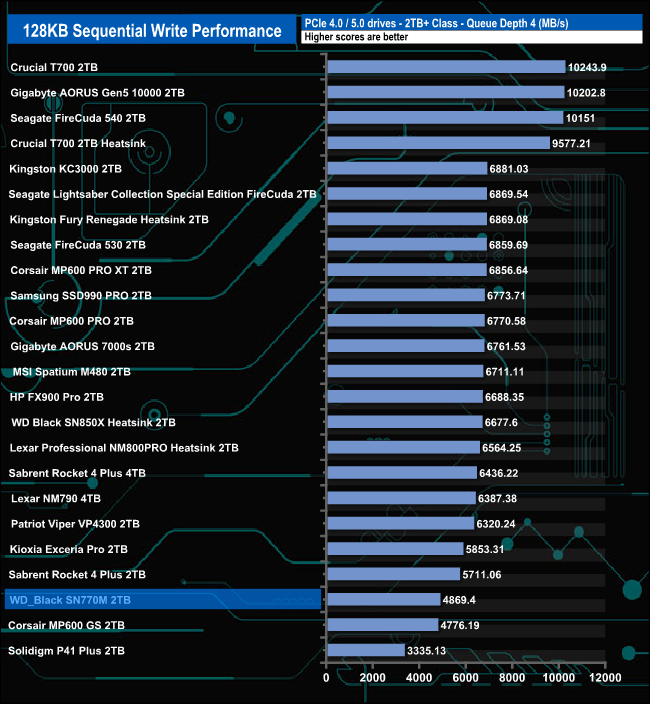Select the Kingston KC3000 2TB label
Image resolution: width=650 pixels, height=704 pixels.
pyautogui.click(x=66, y=169)
